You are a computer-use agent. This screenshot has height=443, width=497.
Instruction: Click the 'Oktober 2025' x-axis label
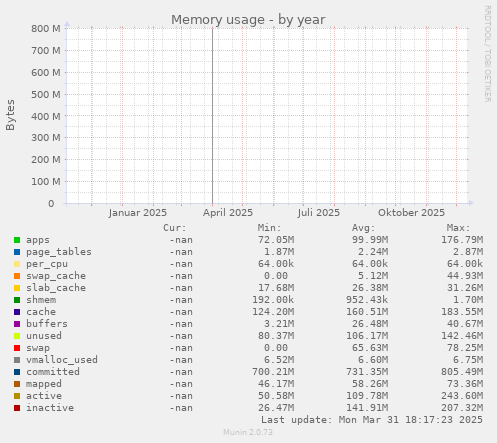[x=411, y=213]
